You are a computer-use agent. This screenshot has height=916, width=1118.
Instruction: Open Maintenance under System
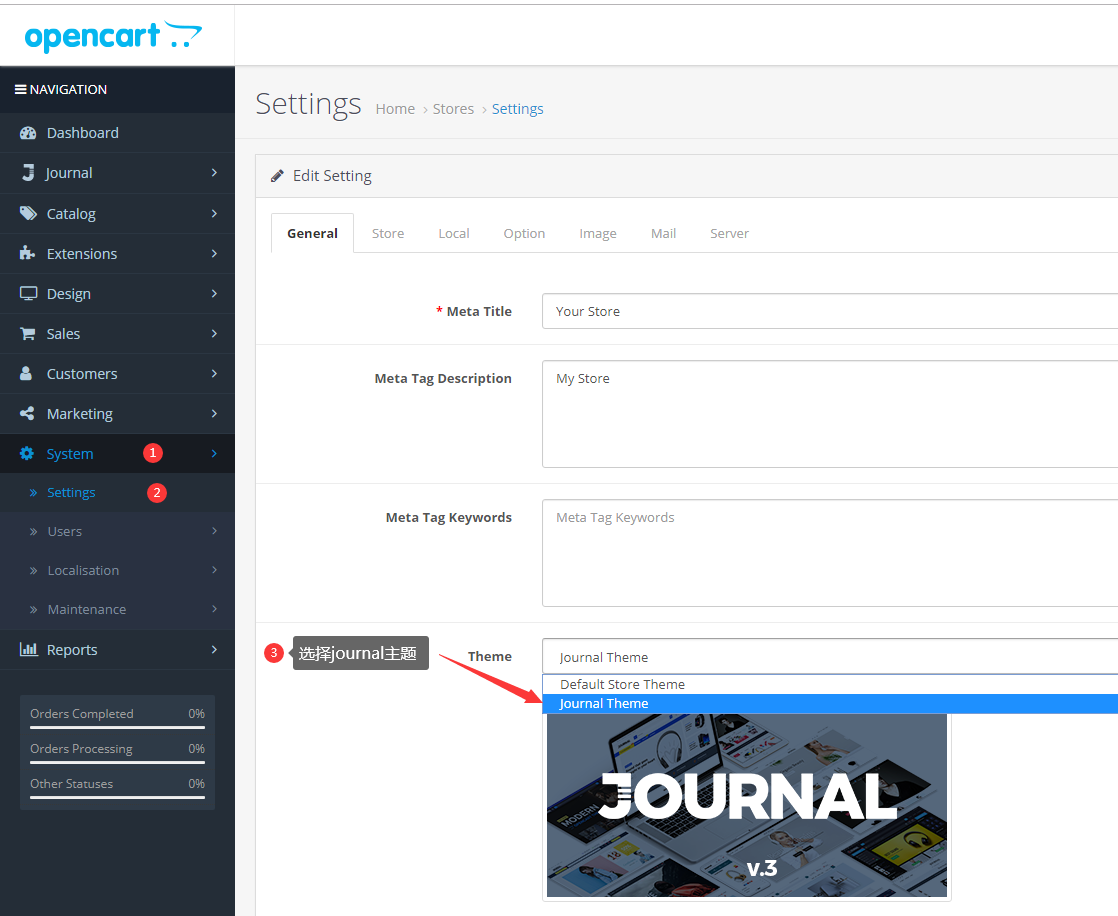point(117,609)
